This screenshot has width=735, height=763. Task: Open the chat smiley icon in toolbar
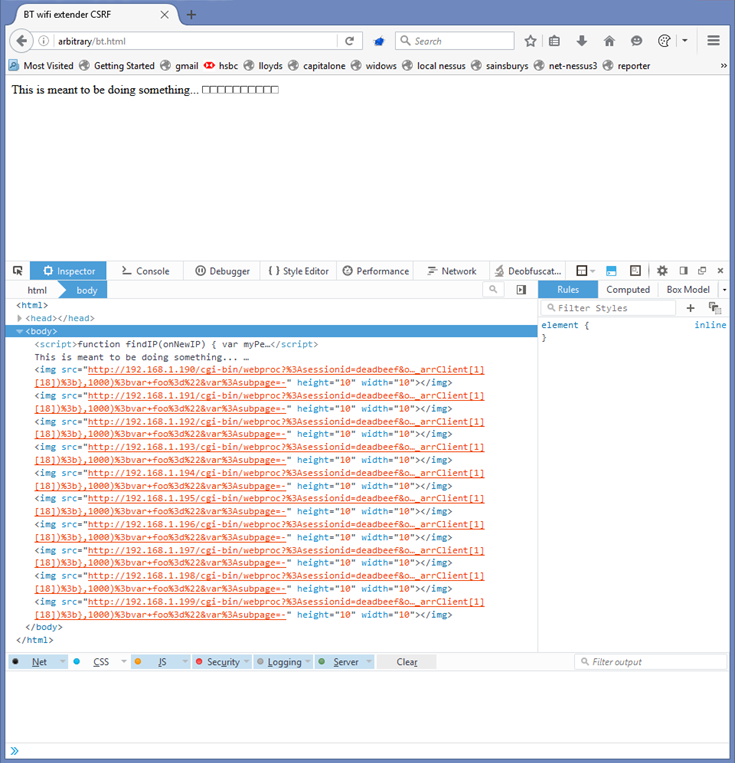[x=636, y=41]
